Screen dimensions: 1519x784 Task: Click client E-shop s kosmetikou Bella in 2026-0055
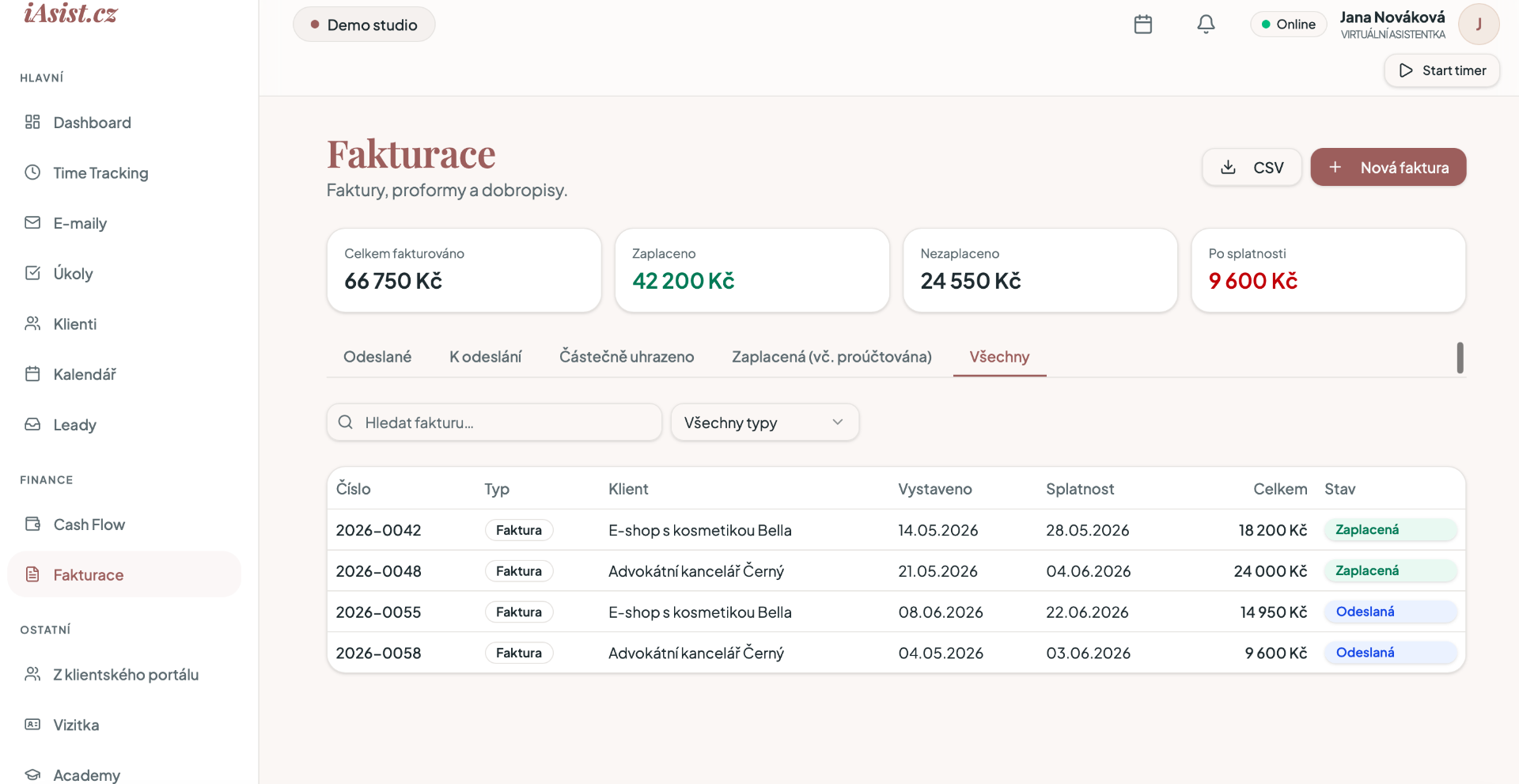click(700, 612)
